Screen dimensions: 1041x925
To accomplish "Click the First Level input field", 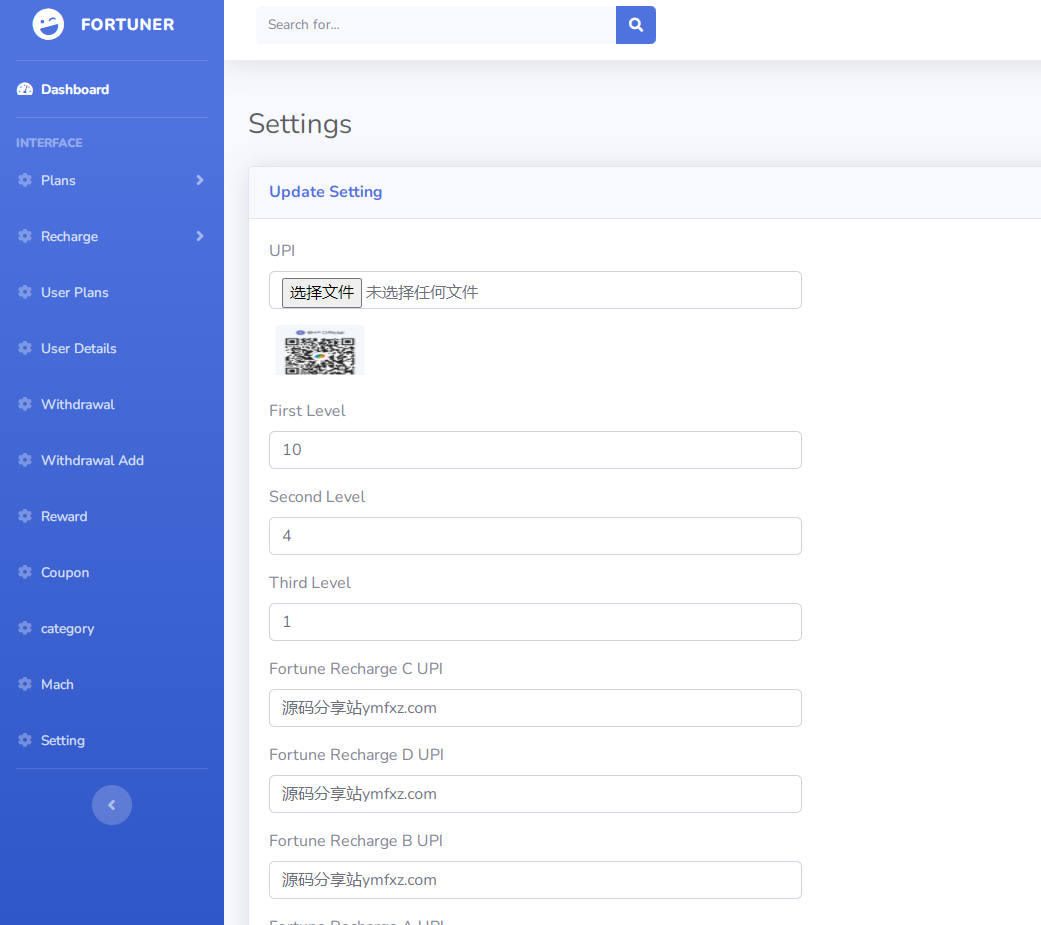I will tap(535, 450).
